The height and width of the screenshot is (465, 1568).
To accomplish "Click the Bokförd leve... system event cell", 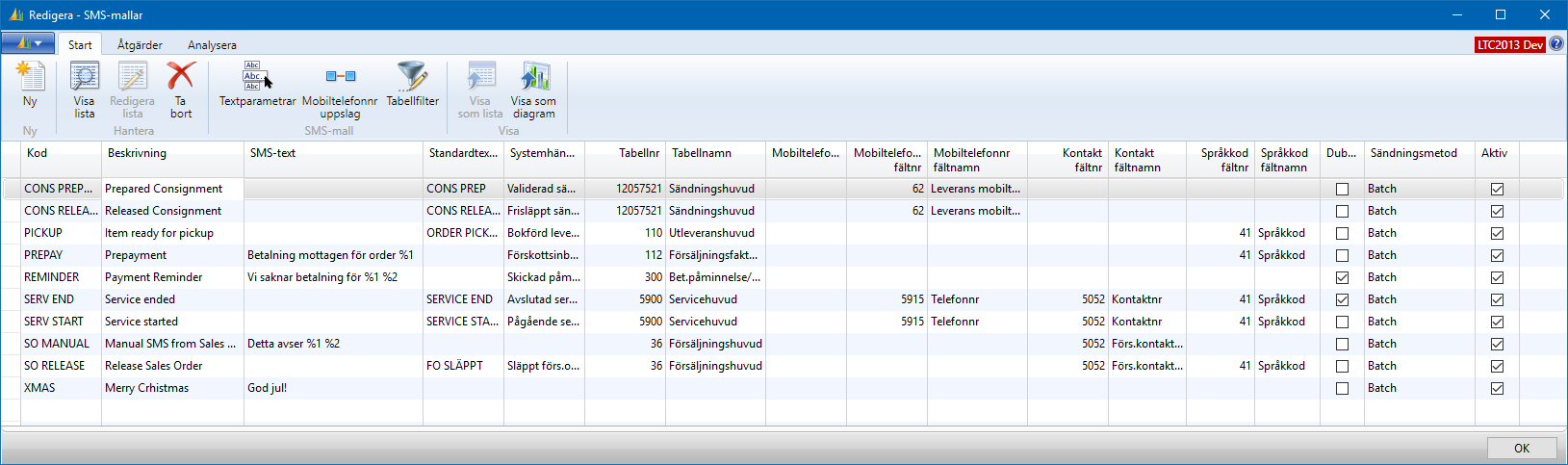I will [544, 233].
